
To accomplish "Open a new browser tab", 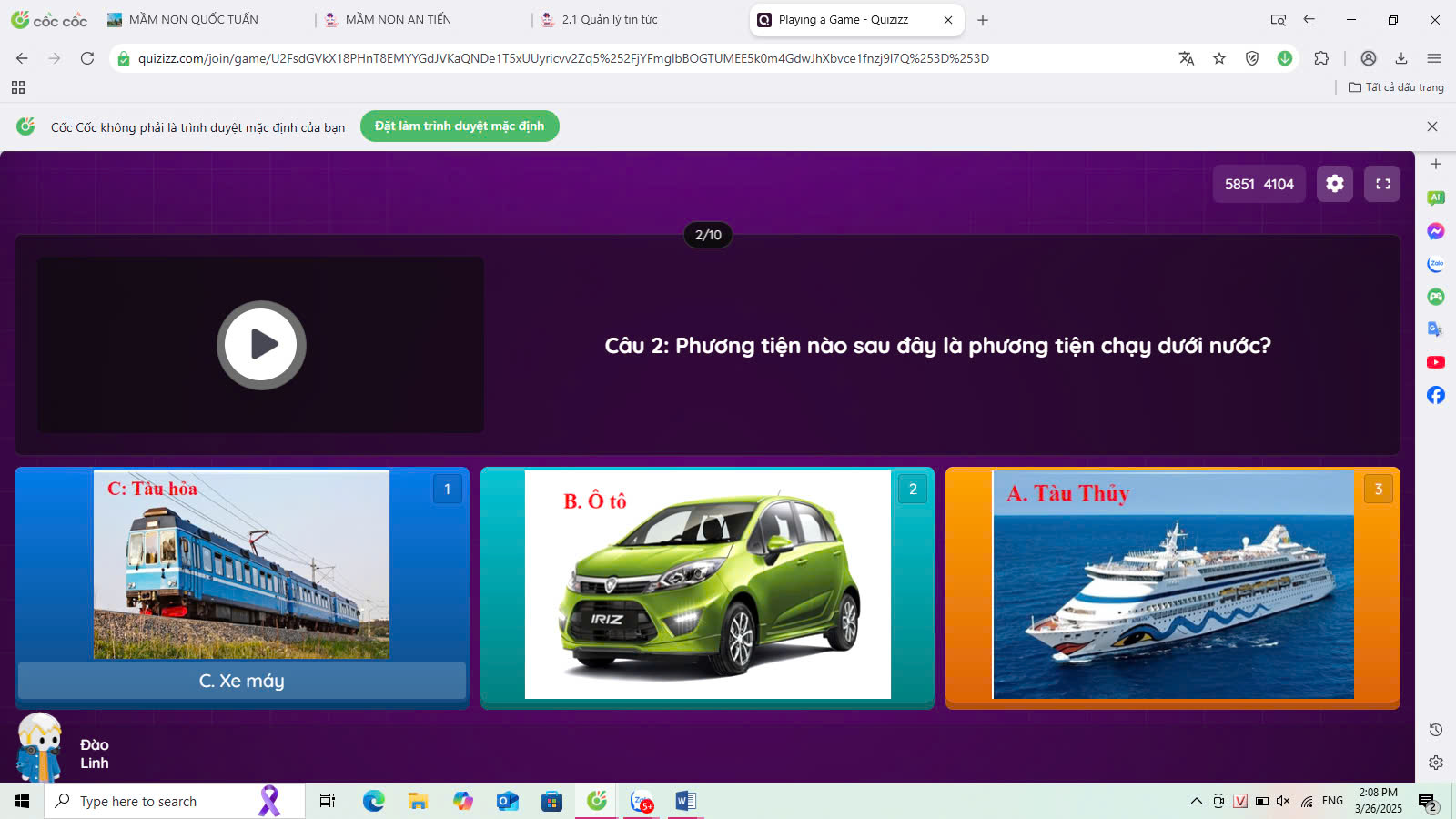I will [x=983, y=20].
